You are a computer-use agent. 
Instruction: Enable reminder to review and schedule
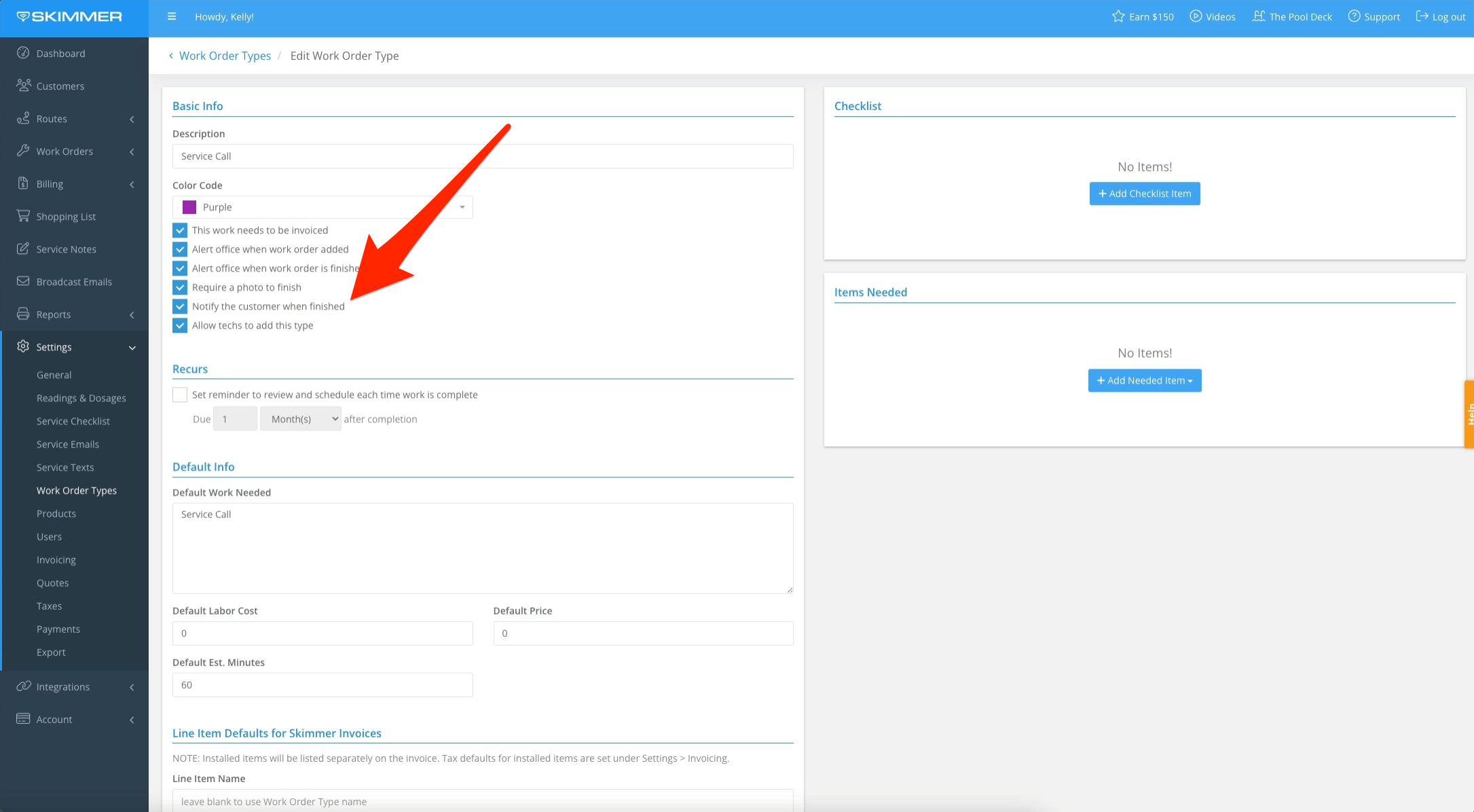179,394
